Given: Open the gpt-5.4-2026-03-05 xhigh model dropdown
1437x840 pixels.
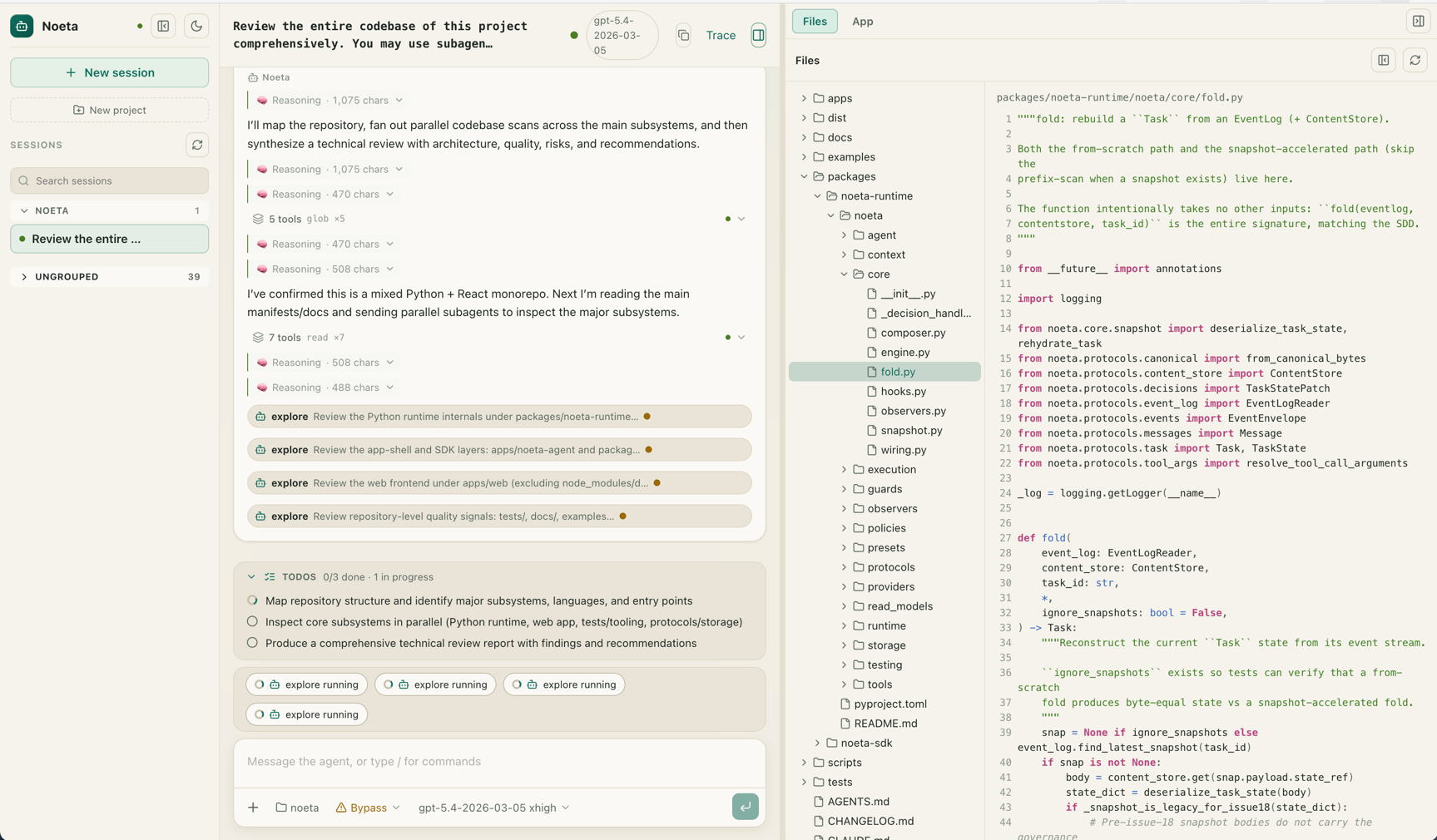Looking at the screenshot, I should click(493, 808).
